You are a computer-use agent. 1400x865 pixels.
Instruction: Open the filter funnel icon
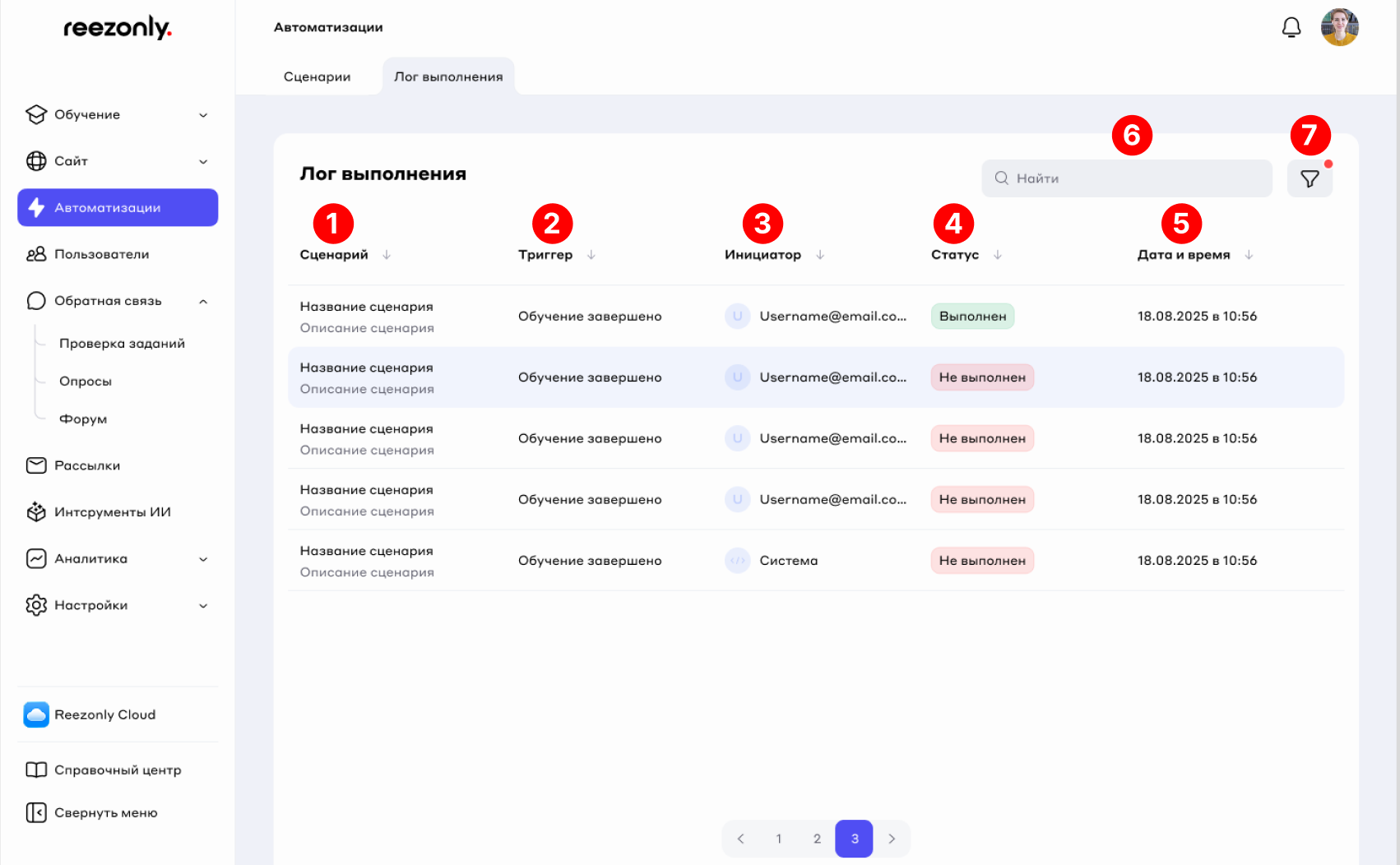click(1309, 178)
